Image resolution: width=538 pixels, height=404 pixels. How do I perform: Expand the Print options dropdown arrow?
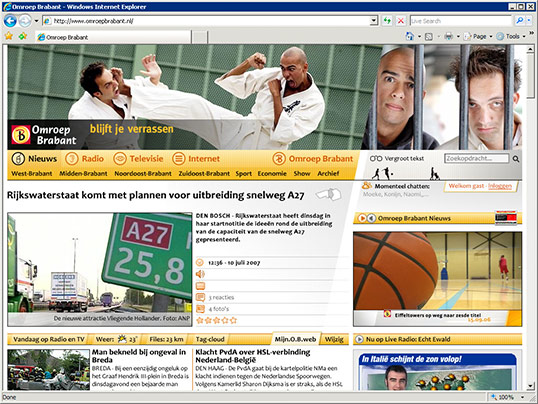tap(458, 36)
